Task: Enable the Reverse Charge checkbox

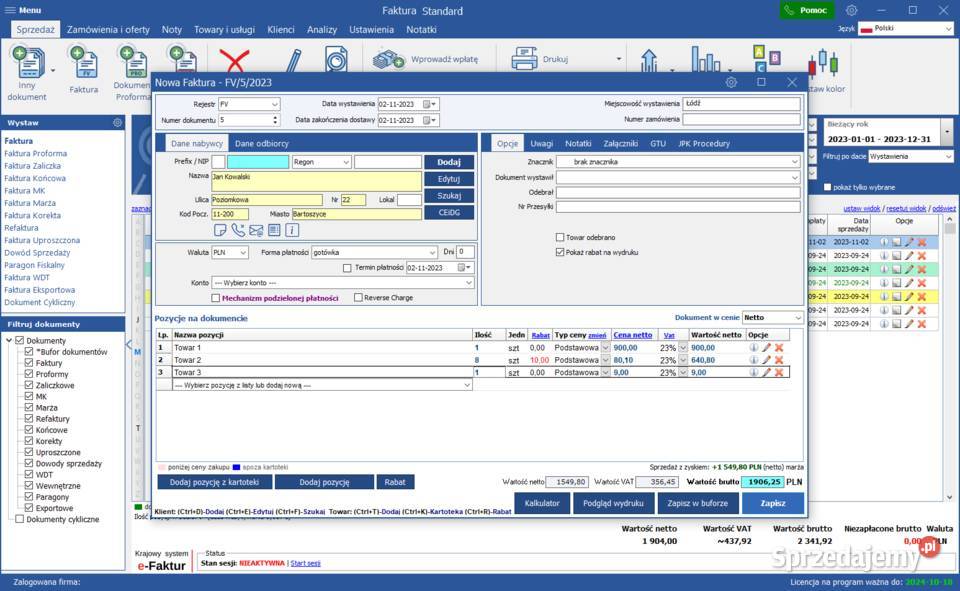Action: [358, 297]
